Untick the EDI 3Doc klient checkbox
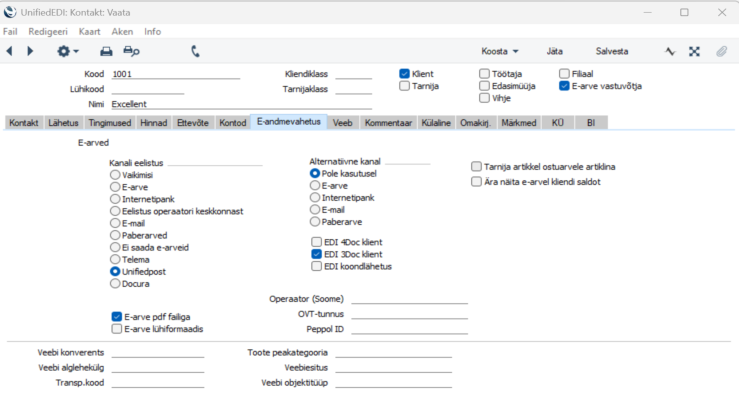739x406 pixels. click(x=317, y=254)
